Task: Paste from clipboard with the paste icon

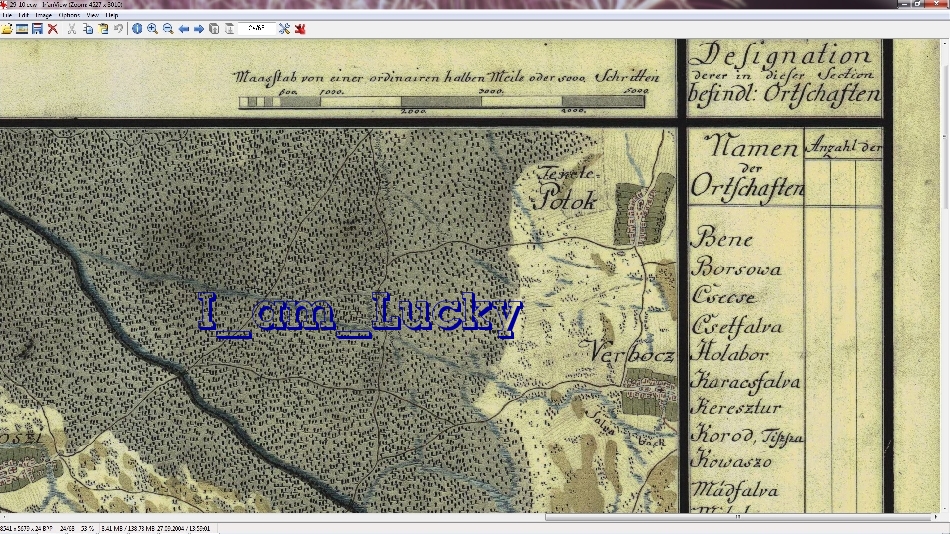Action: [x=103, y=28]
